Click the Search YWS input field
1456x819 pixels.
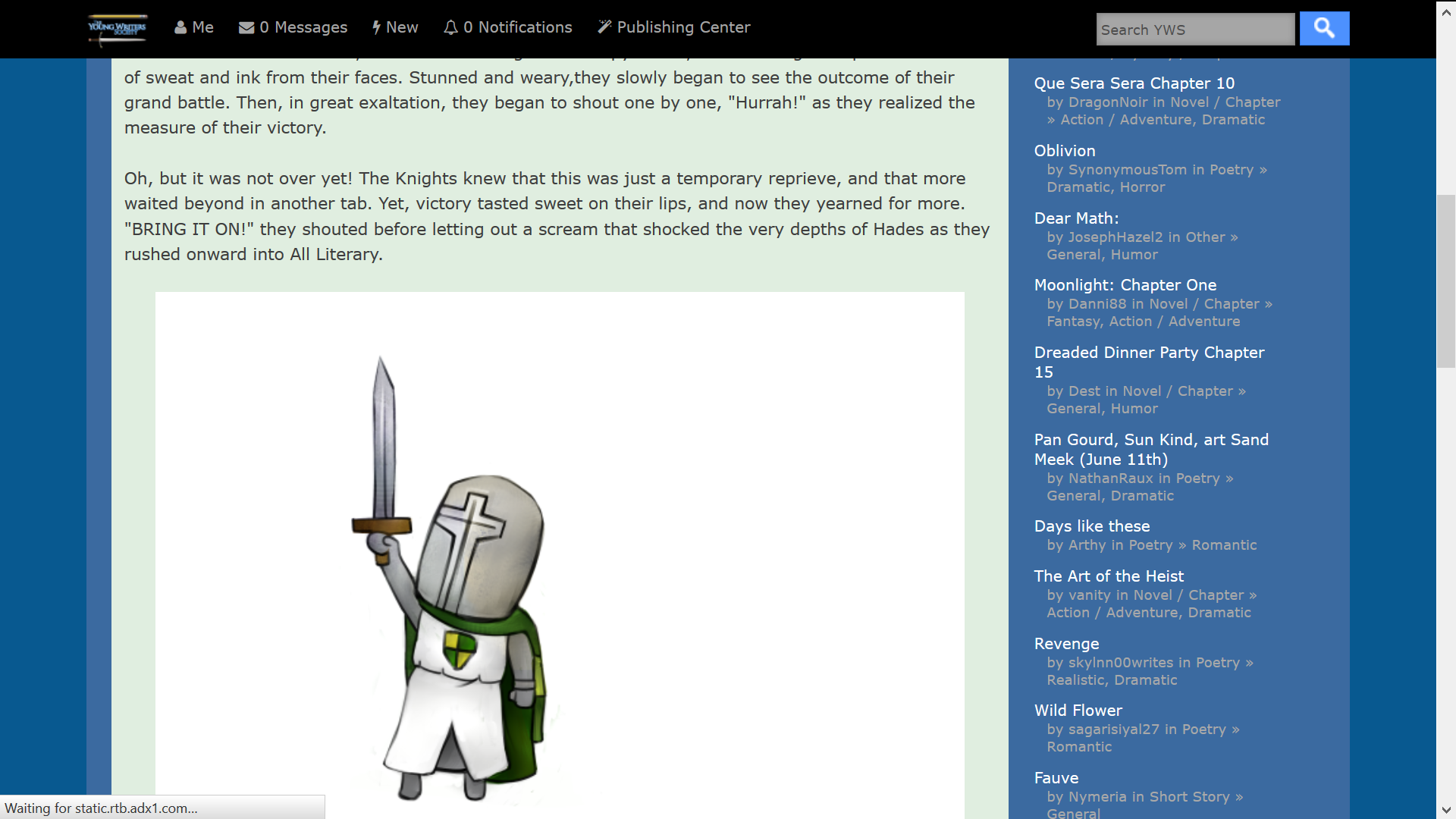point(1195,30)
